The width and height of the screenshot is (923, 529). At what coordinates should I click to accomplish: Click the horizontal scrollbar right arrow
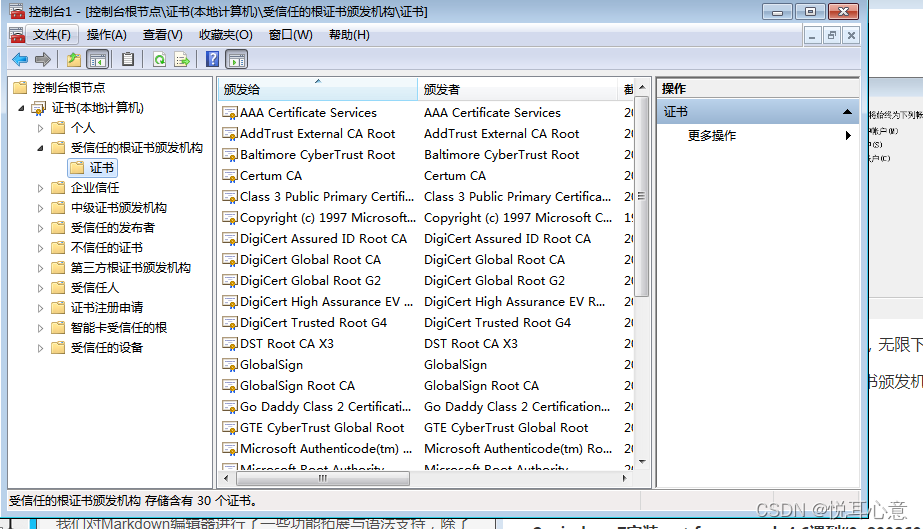coord(625,478)
